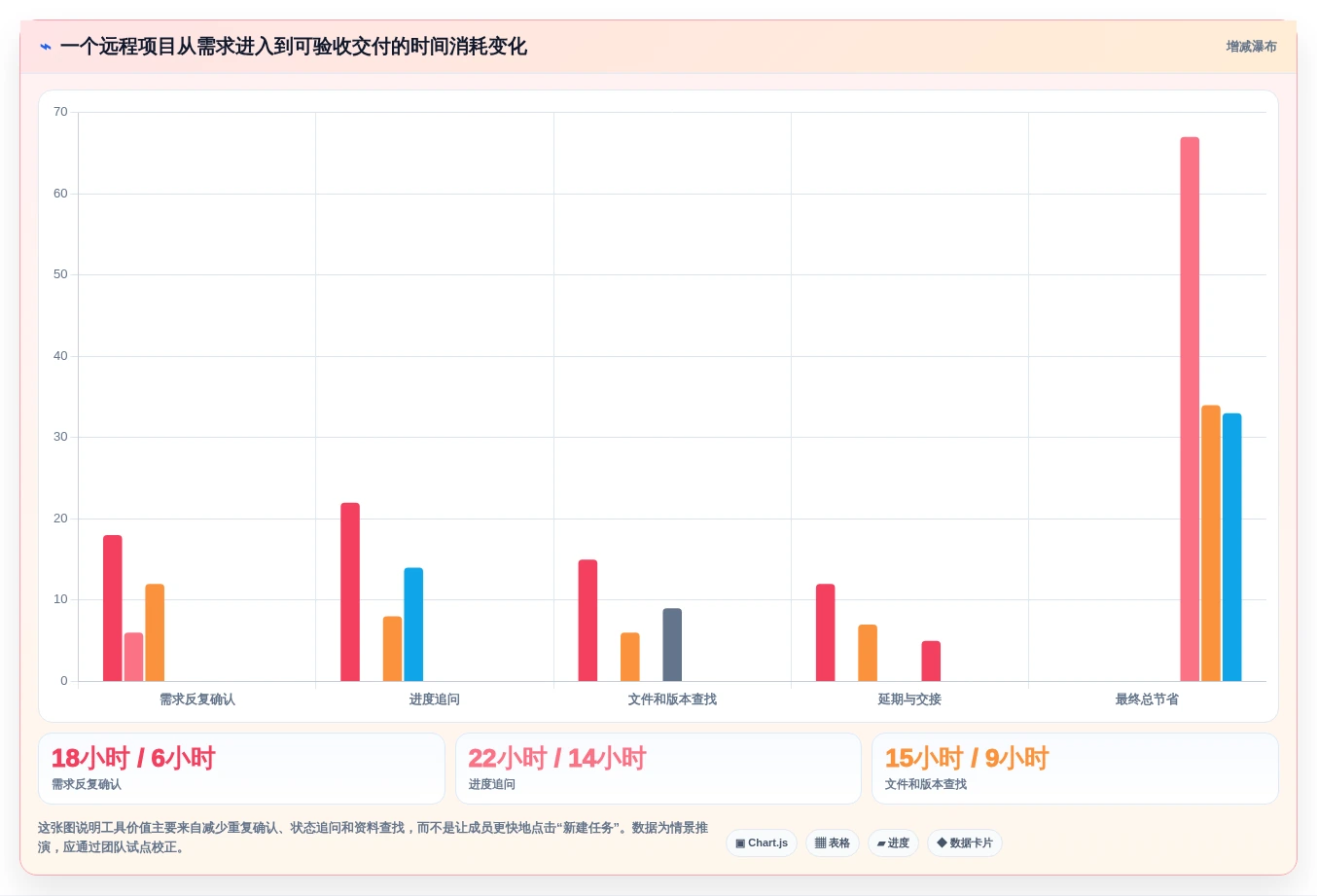This screenshot has width=1317, height=896.
Task: Click the y-axis value 40
Action: [60, 356]
